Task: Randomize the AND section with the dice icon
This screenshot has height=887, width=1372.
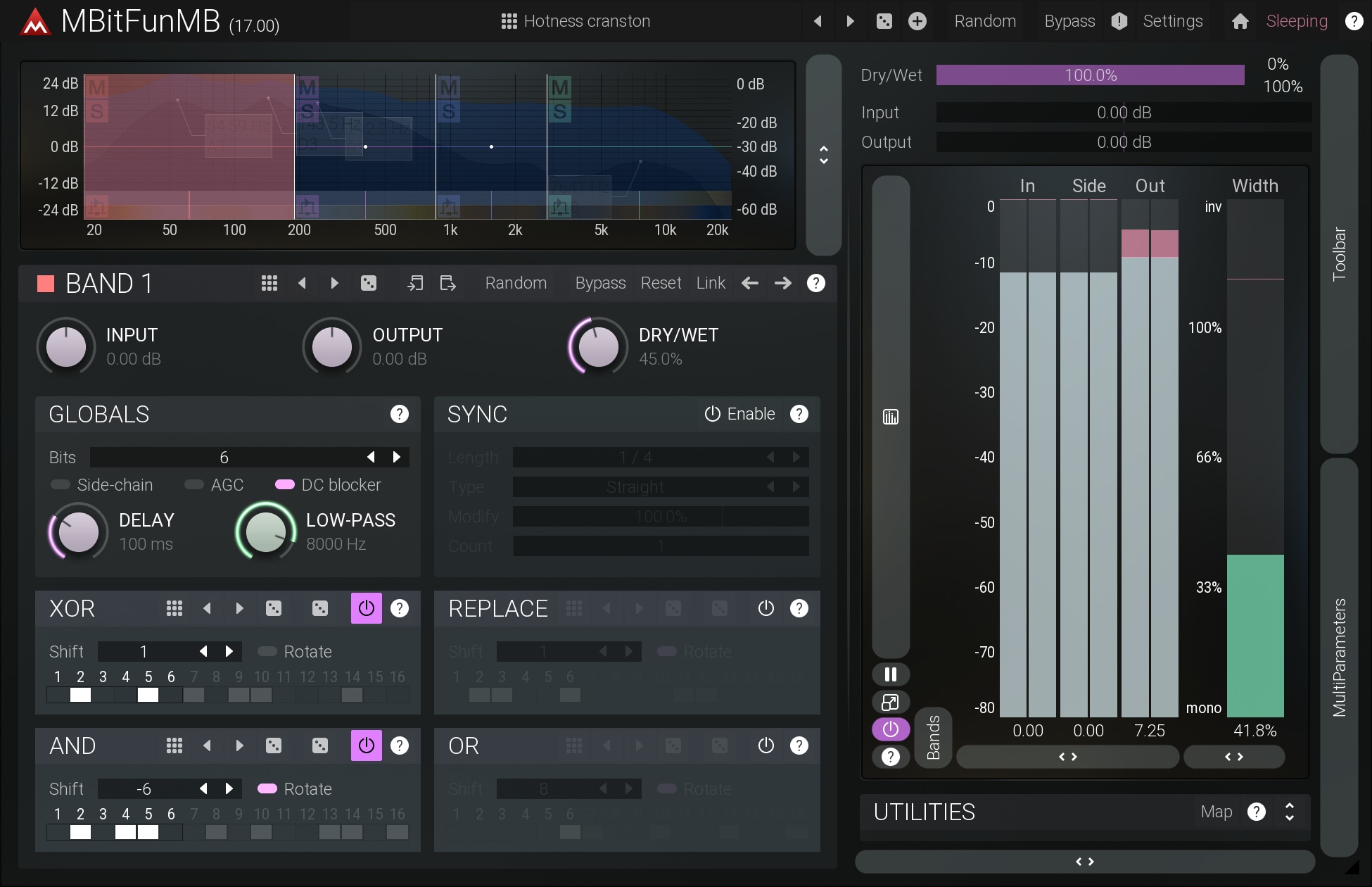Action: (x=274, y=746)
